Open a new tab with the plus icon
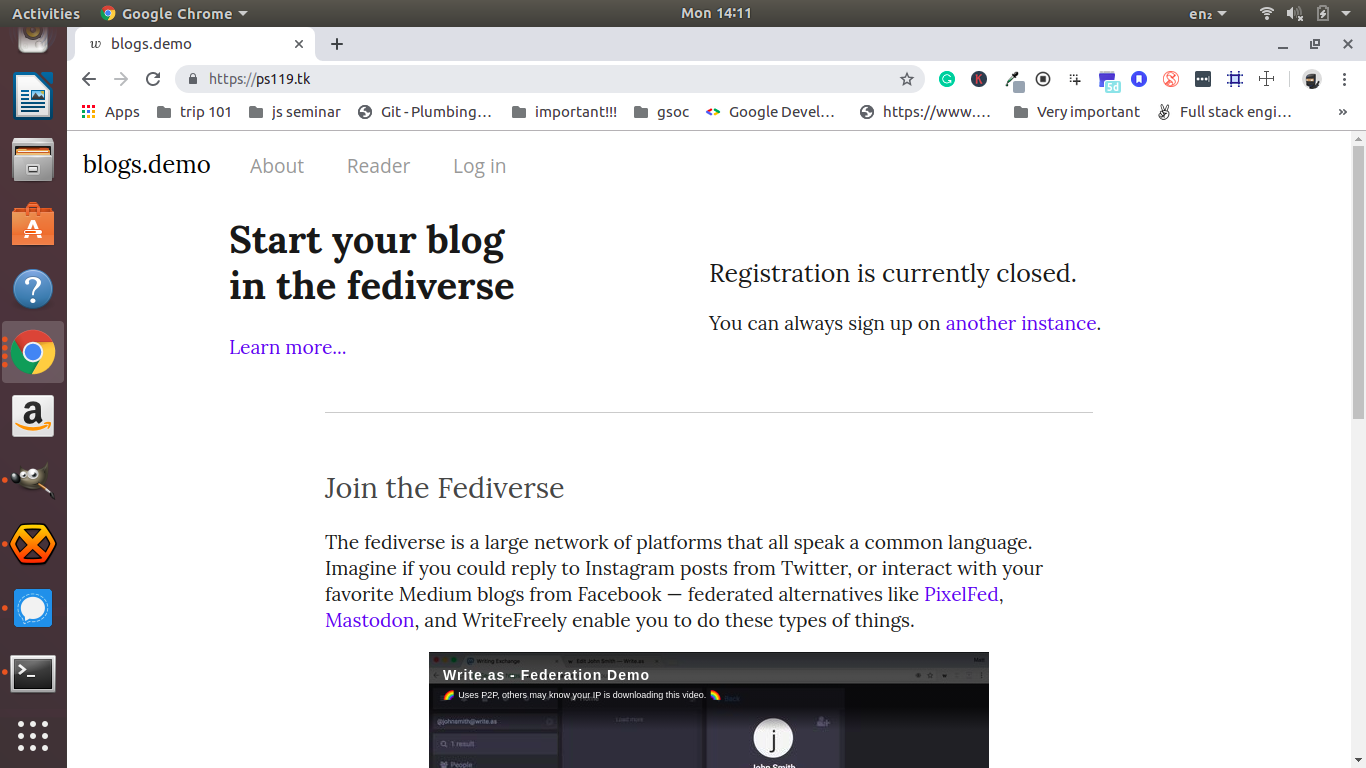Image resolution: width=1366 pixels, height=768 pixels. click(x=337, y=44)
